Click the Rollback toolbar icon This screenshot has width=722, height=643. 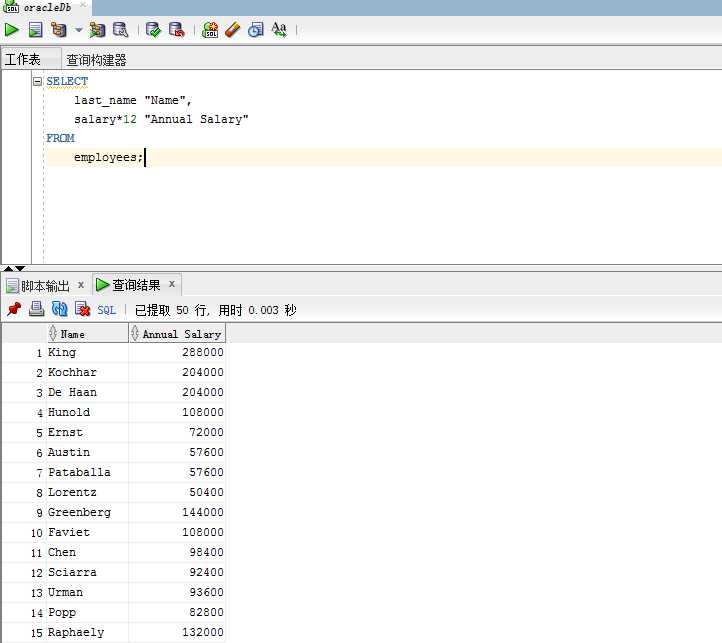click(x=177, y=30)
